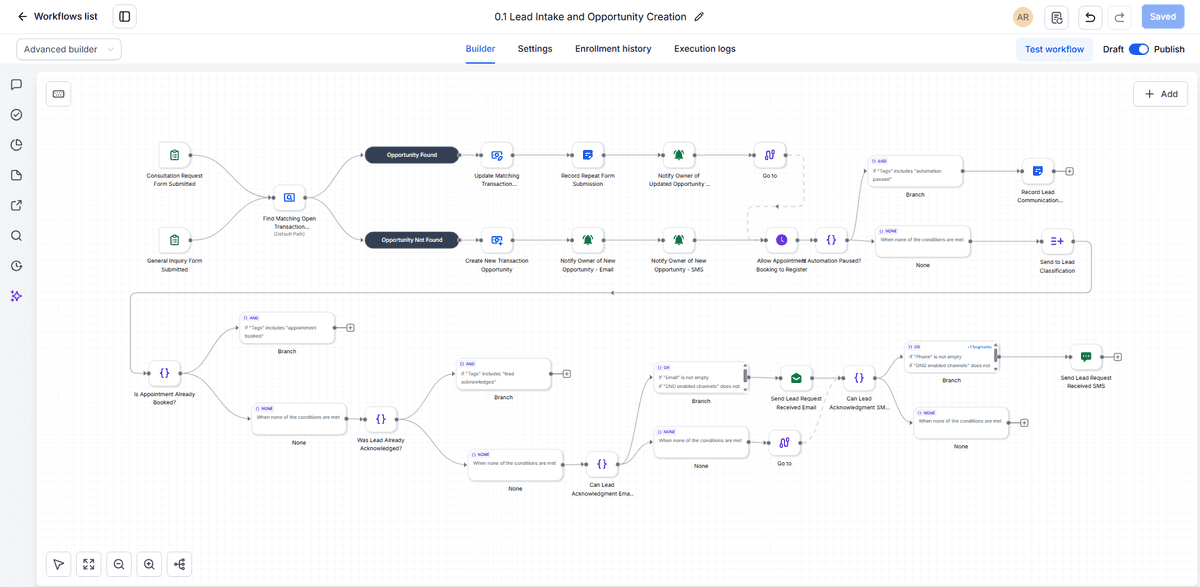Open the document icon in left sidebar

pos(16,176)
